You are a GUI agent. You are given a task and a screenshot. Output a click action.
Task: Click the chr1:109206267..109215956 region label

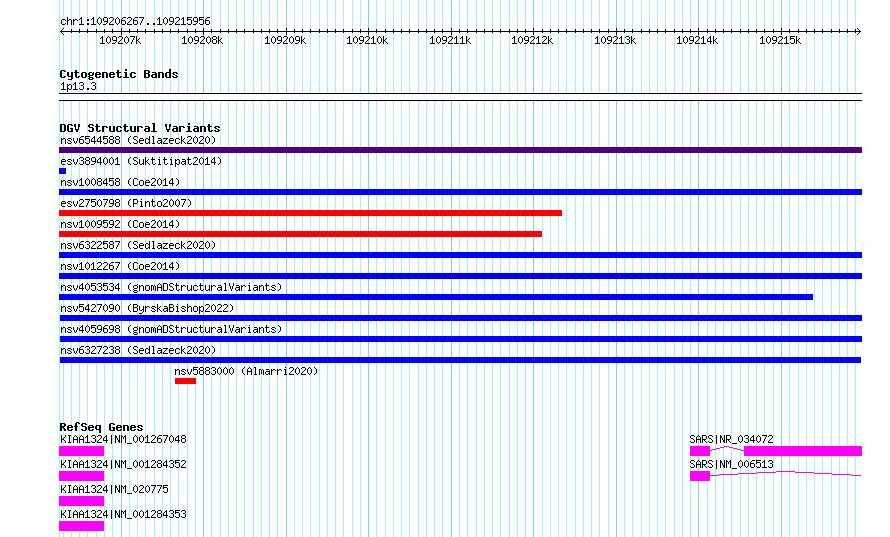[x=135, y=22]
